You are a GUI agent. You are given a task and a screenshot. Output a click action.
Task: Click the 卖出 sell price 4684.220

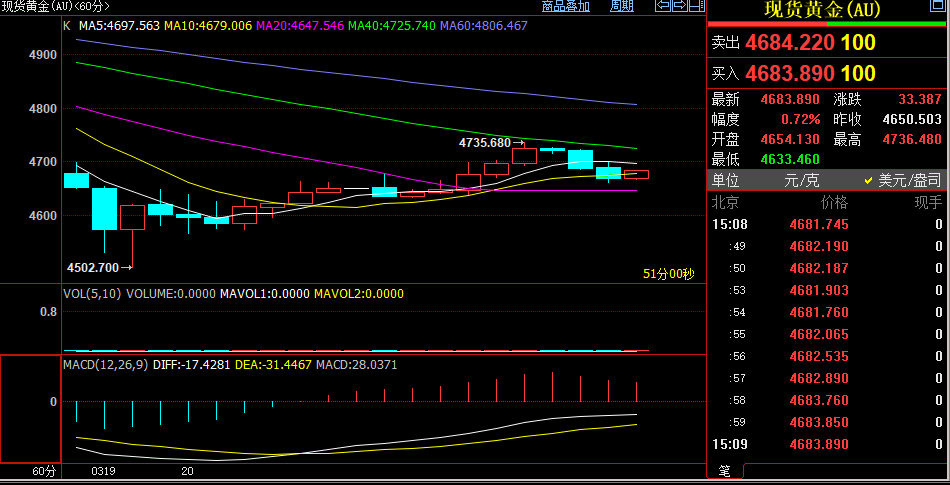point(789,42)
